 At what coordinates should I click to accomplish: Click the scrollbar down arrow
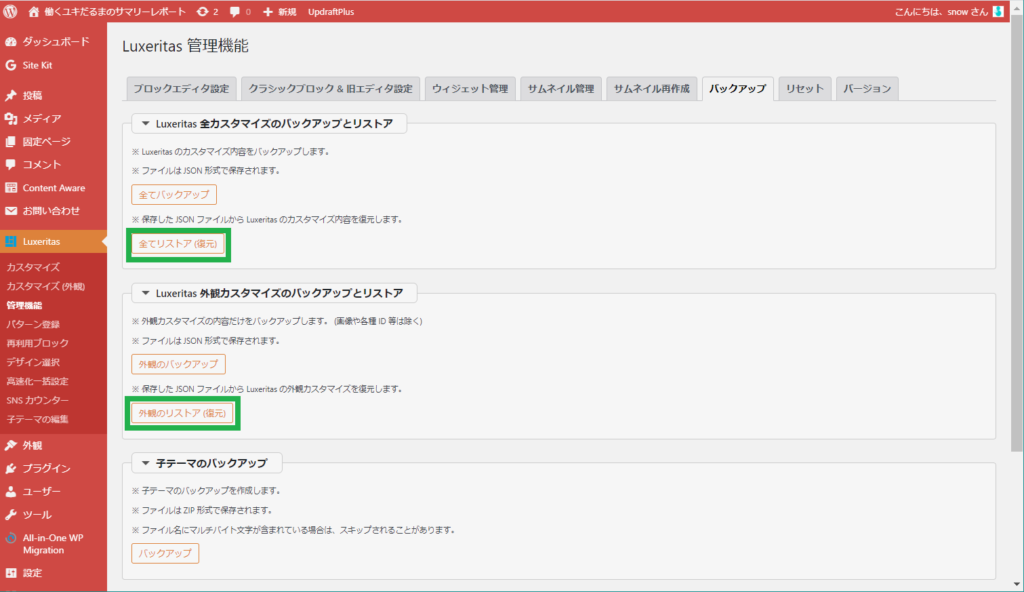(x=1017, y=584)
